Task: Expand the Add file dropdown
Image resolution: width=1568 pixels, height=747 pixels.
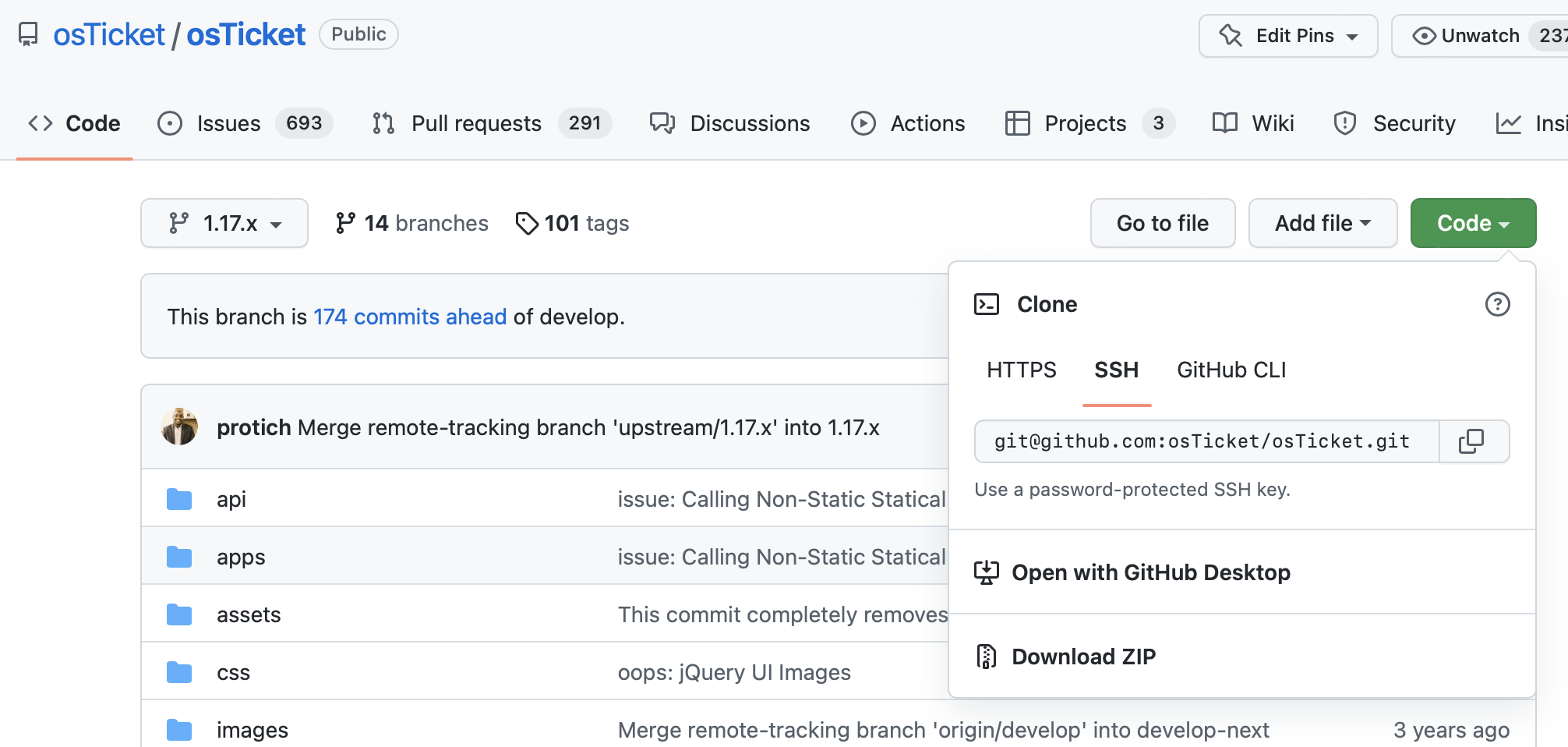Action: coord(1323,223)
